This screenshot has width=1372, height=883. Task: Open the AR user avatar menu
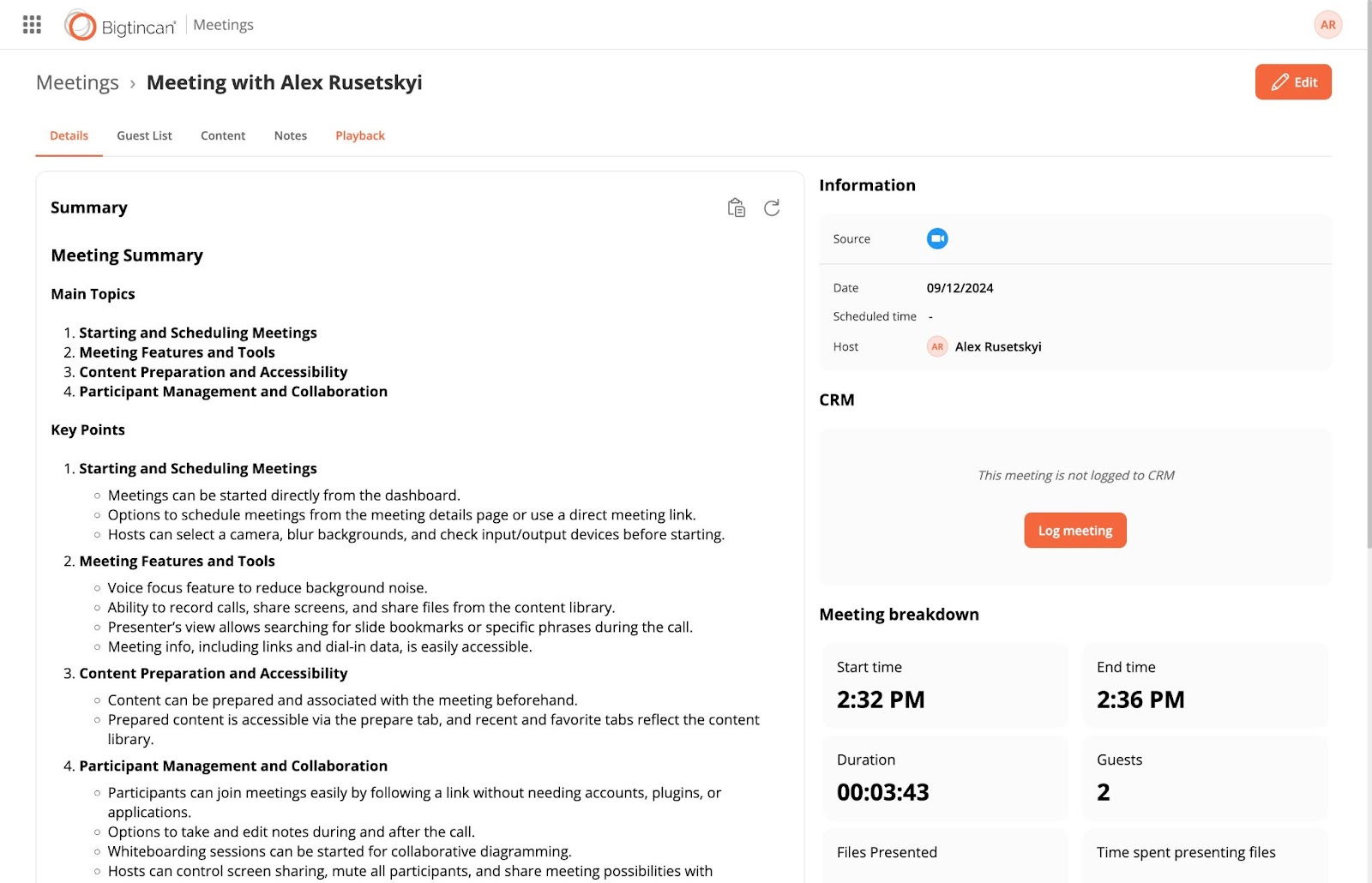point(1327,25)
